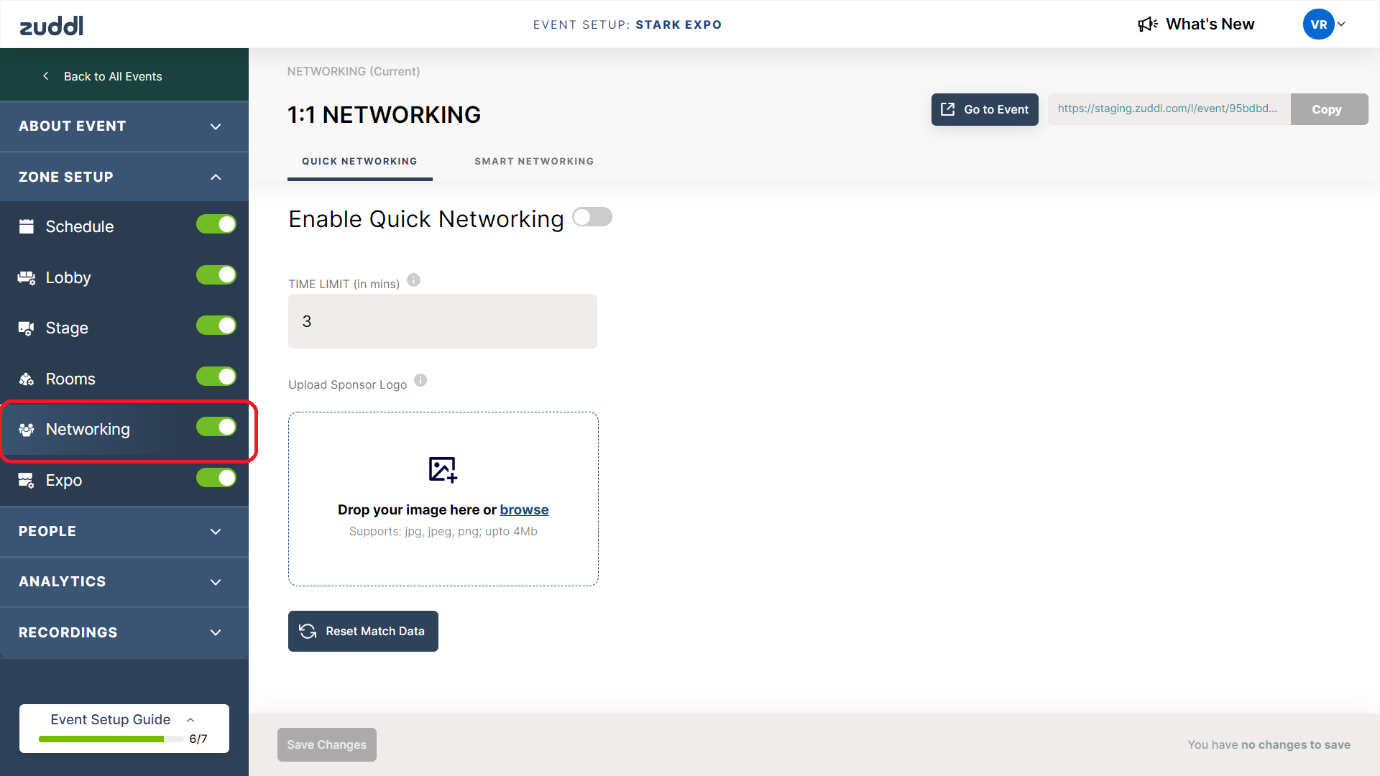Screen dimensions: 1380x776
Task: Click 'Supports: jpg, jpeg, png' hint text
Action: coord(443,532)
